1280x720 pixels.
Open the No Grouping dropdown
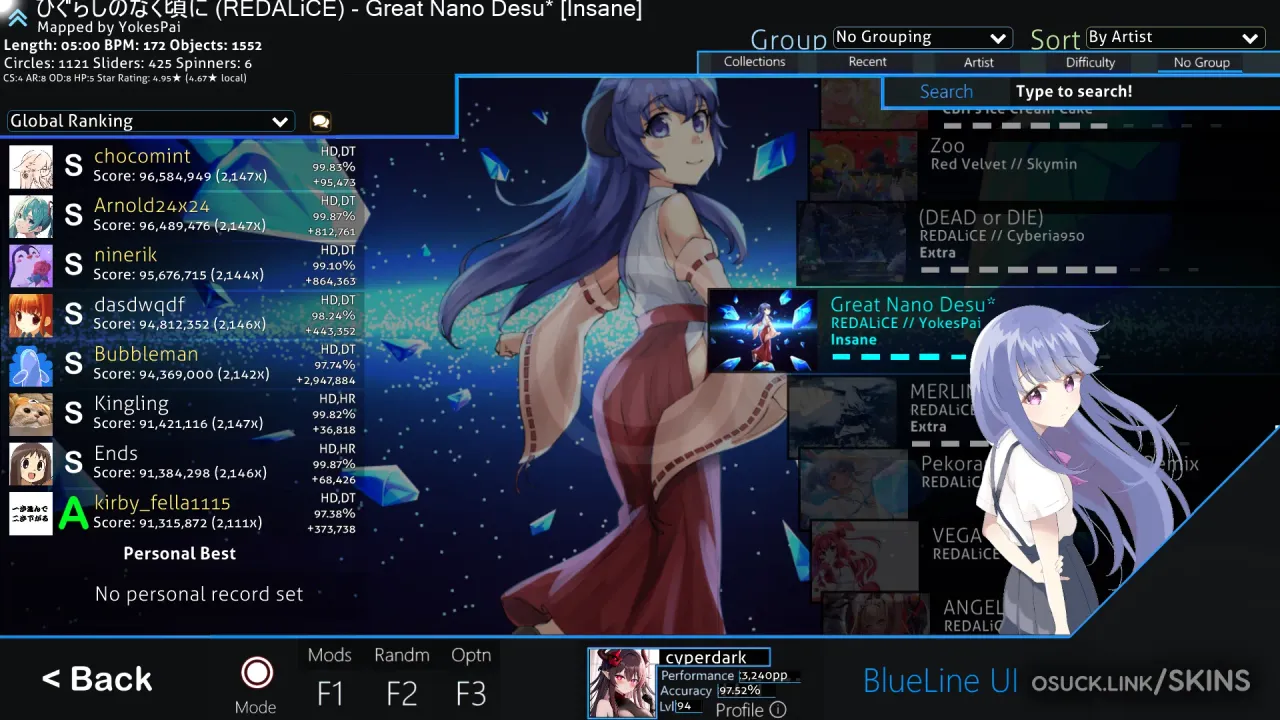point(922,38)
